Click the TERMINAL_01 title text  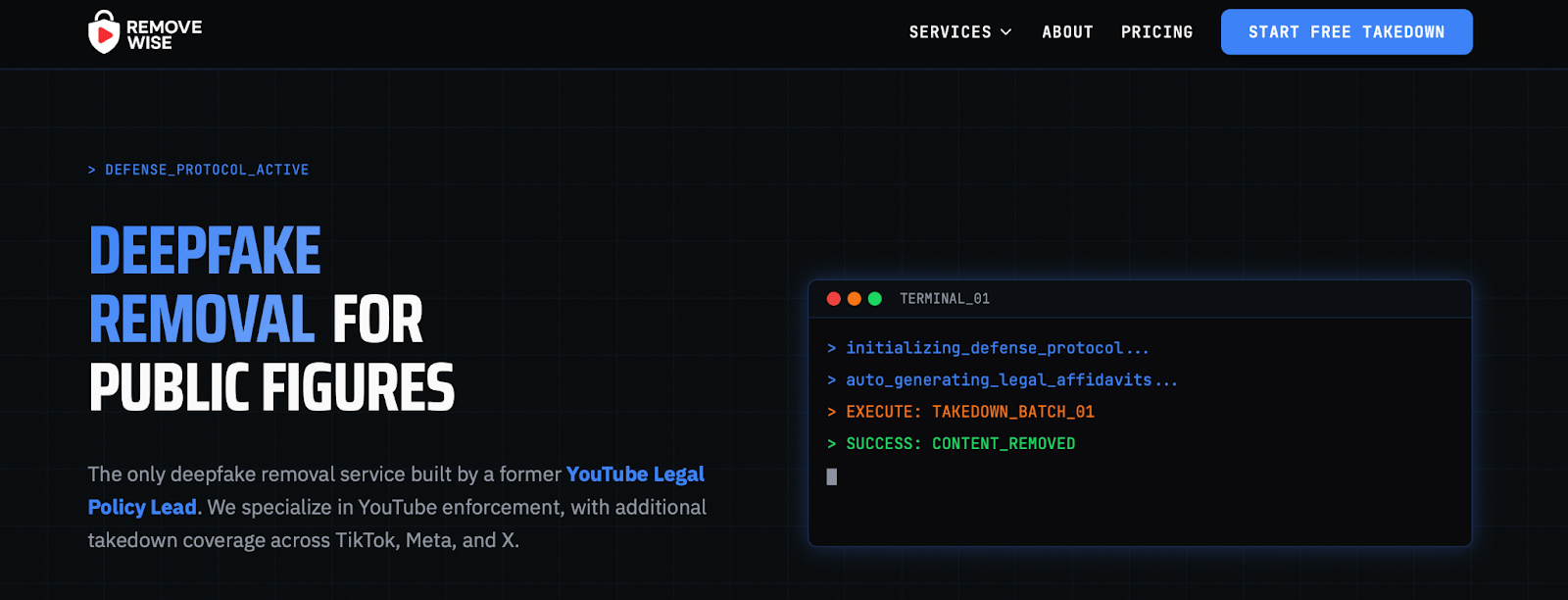click(945, 299)
